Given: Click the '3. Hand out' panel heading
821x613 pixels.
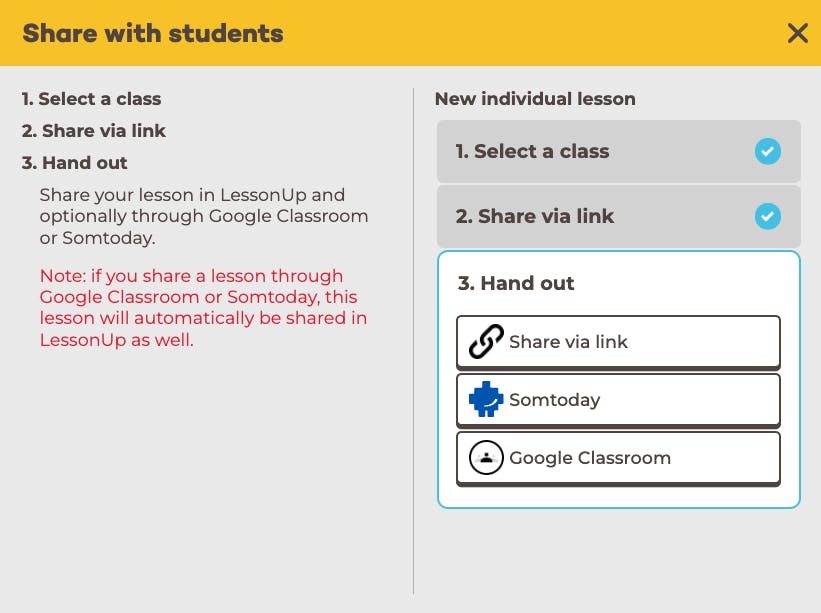Looking at the screenshot, I should 516,283.
